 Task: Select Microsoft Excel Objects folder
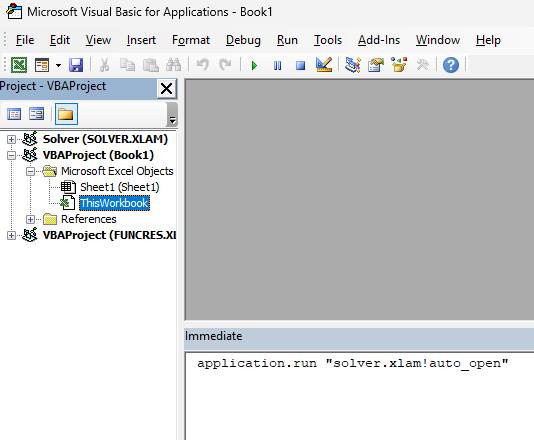(x=117, y=171)
